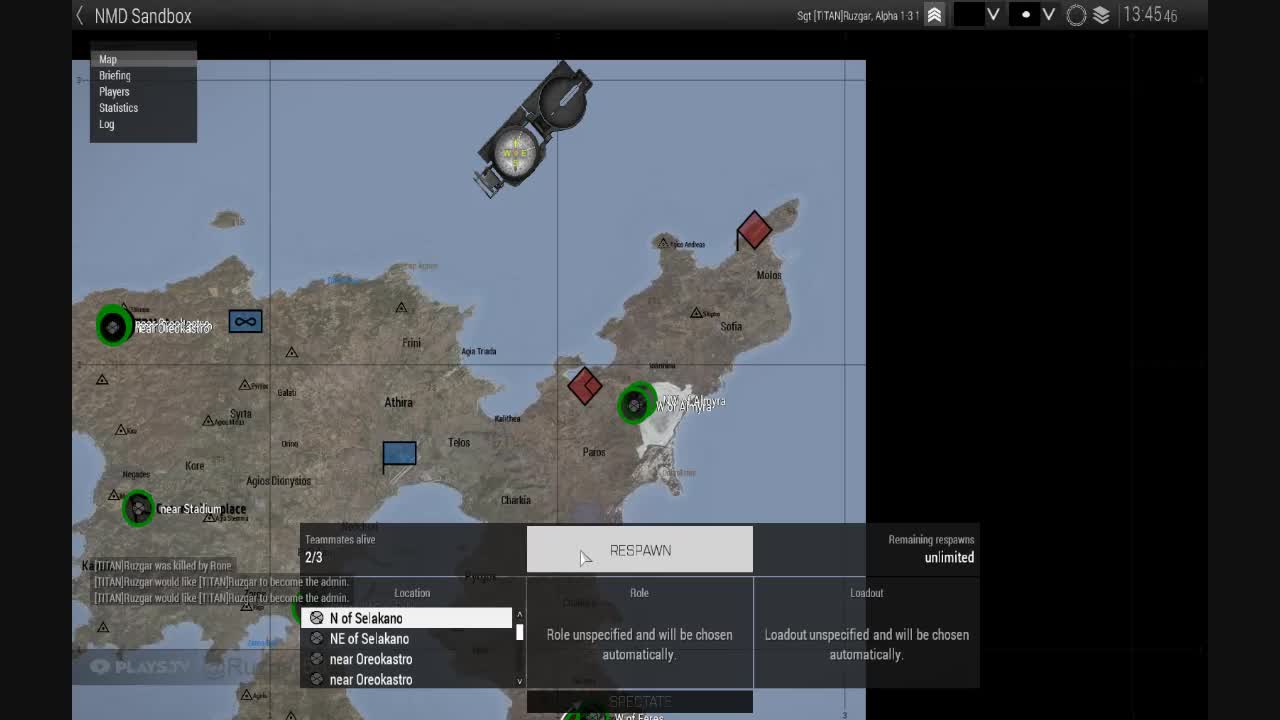Open the Log menu item
Viewport: 1280px width, 720px height.
click(x=143, y=124)
